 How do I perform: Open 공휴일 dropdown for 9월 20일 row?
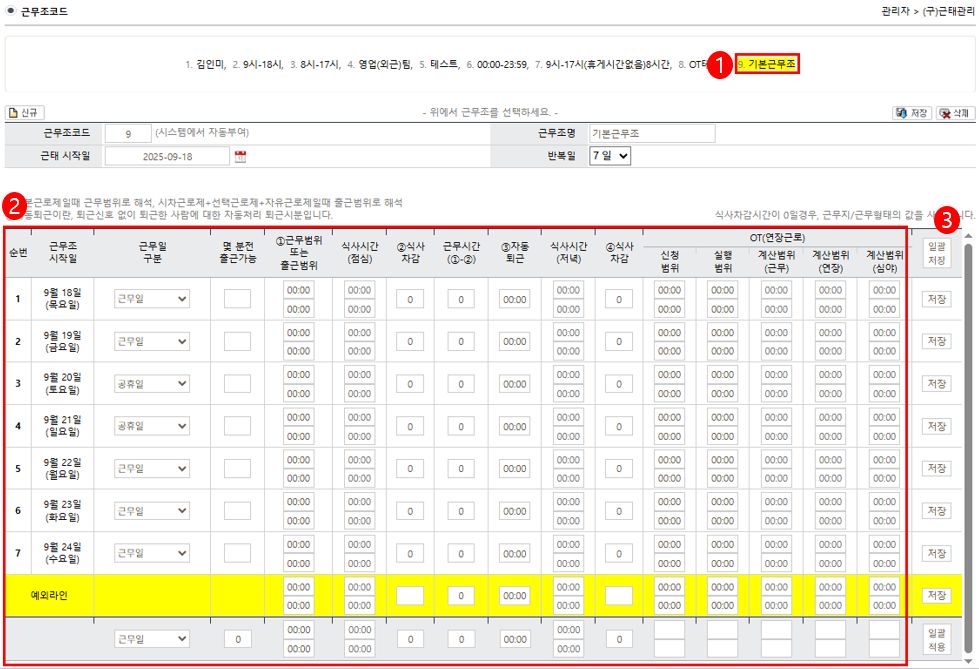click(151, 384)
